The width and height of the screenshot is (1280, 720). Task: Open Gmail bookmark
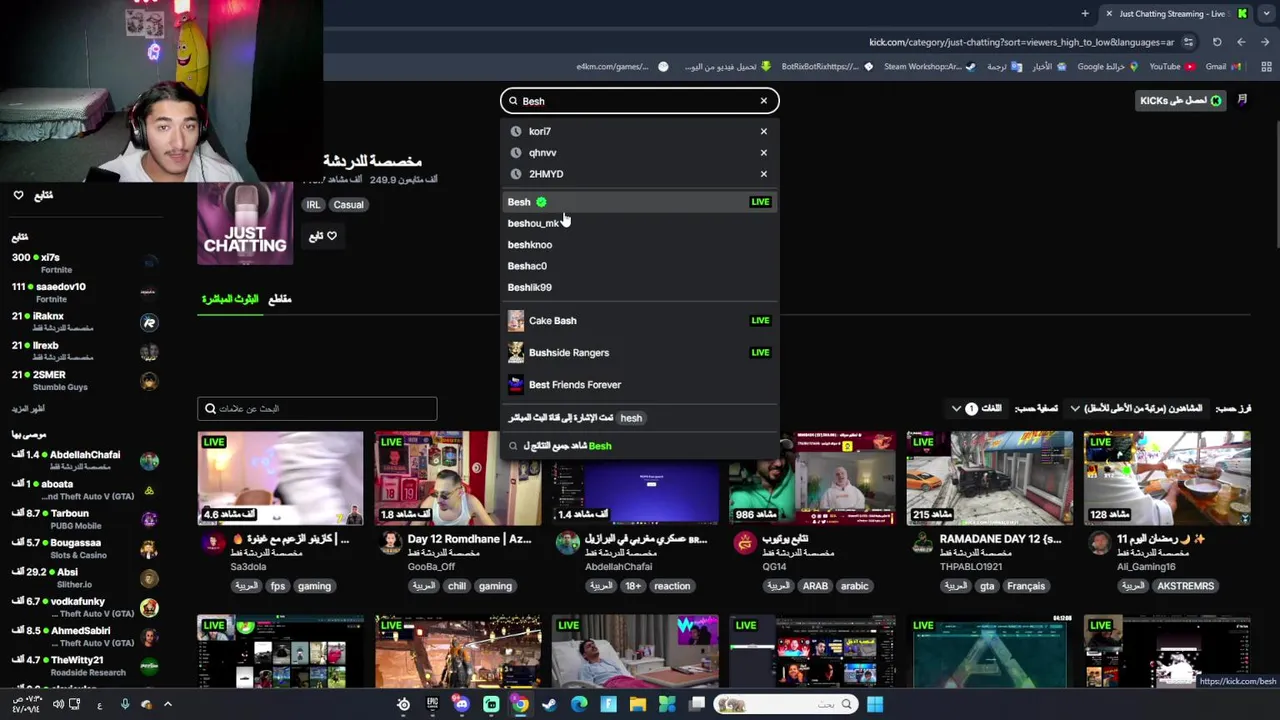click(x=1222, y=67)
